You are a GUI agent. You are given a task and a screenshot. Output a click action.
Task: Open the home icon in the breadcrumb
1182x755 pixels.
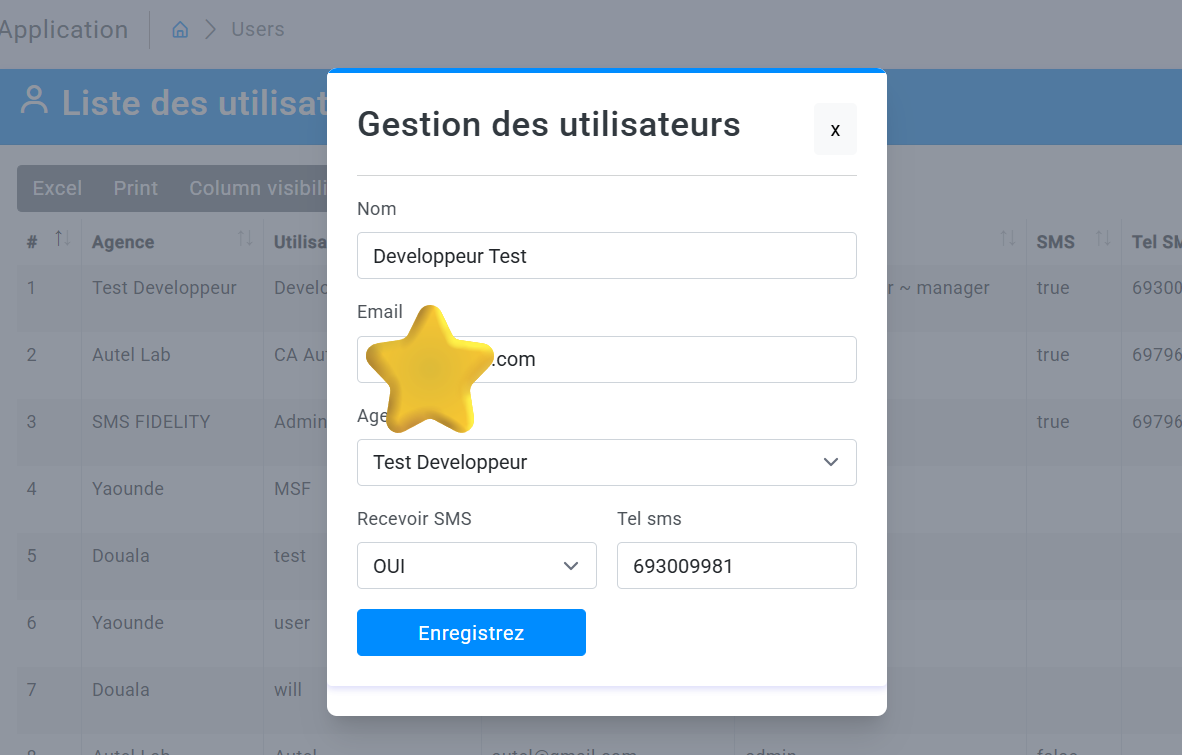point(179,29)
